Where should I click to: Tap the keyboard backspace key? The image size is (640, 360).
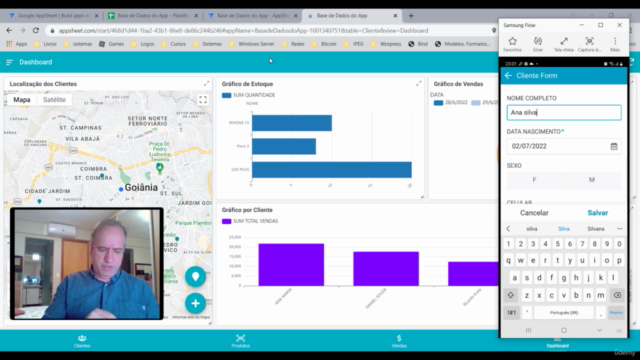tap(617, 295)
